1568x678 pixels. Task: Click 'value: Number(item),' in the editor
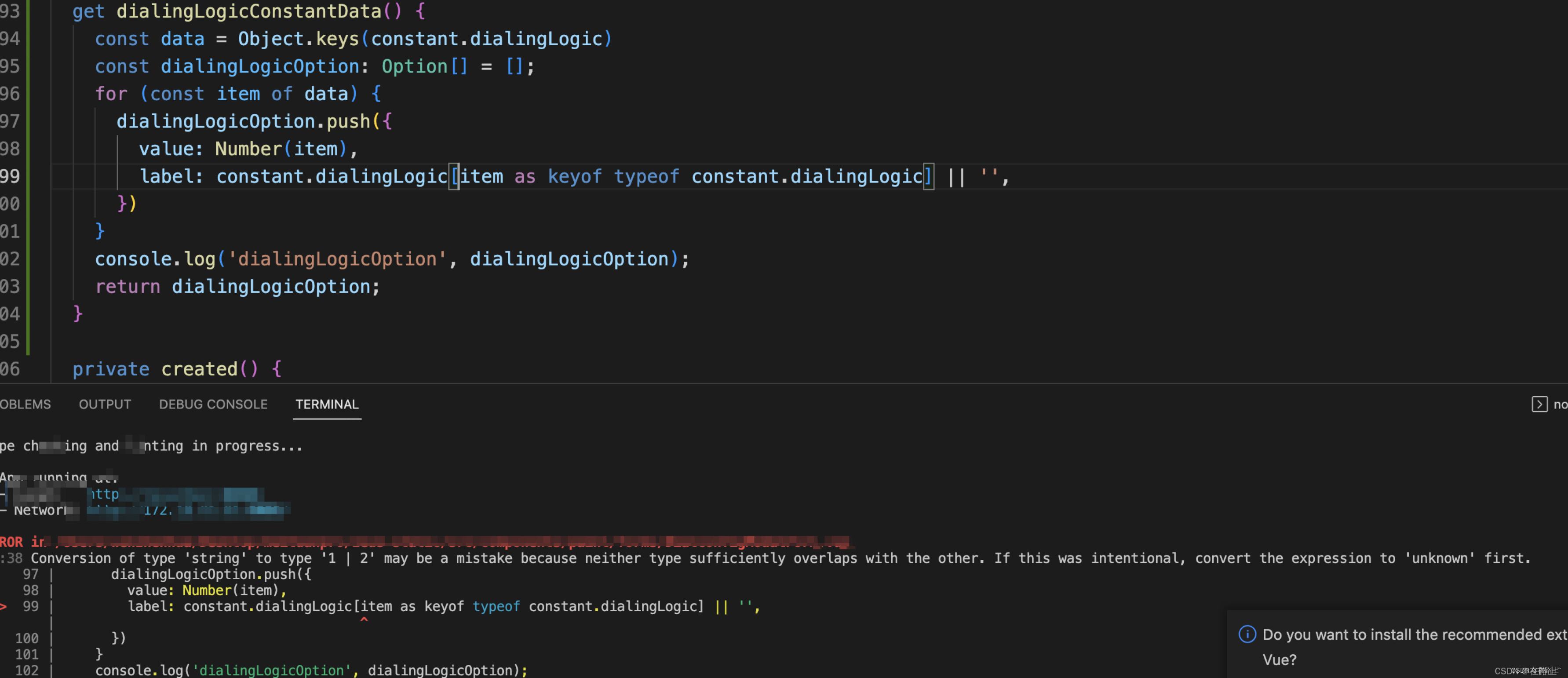coord(248,149)
